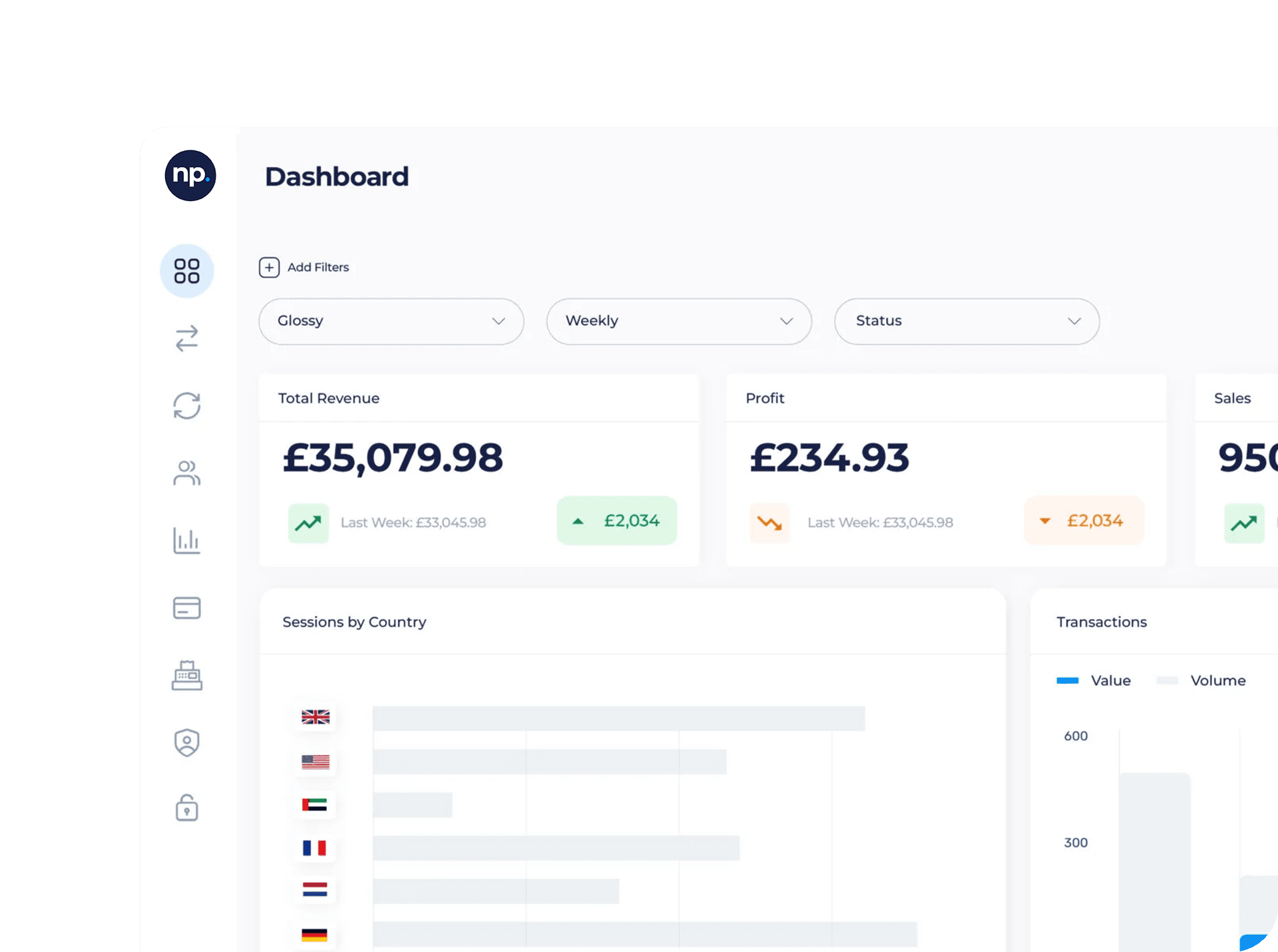Expand the Glossy dropdown

coord(391,322)
